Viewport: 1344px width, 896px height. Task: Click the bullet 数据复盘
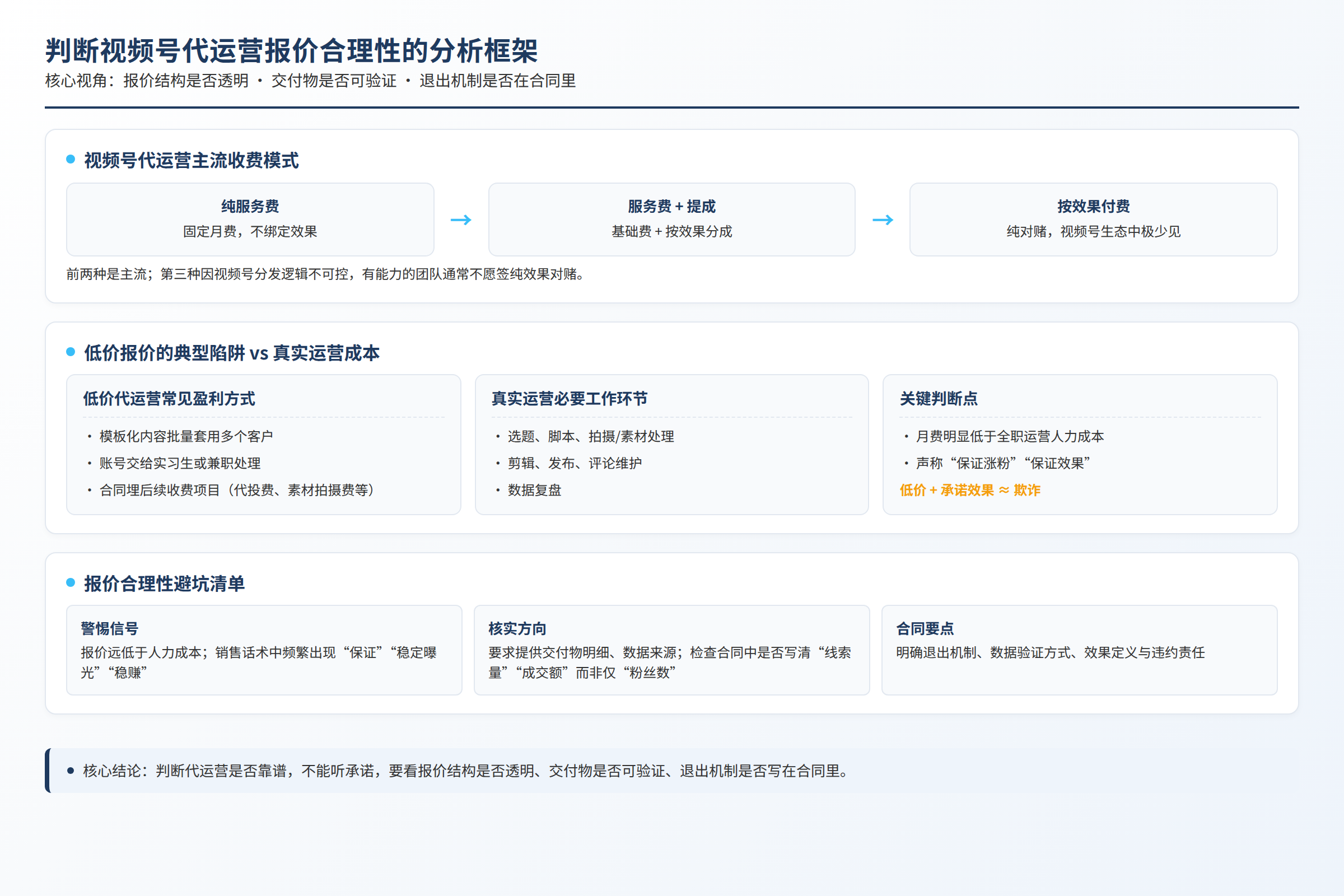pyautogui.click(x=535, y=491)
